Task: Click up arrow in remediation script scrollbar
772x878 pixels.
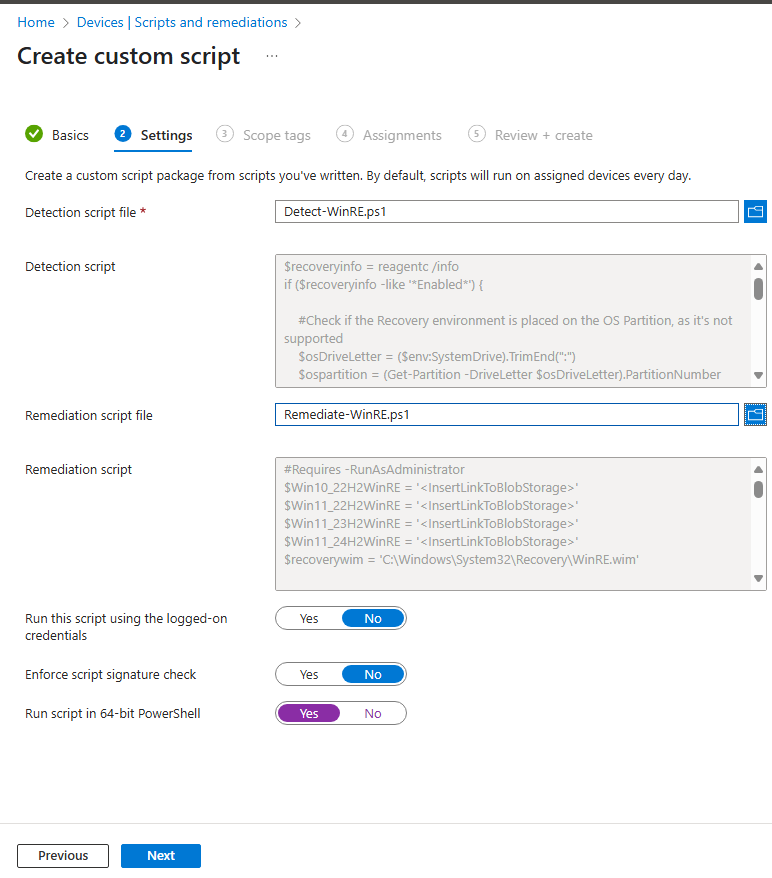Action: click(759, 469)
